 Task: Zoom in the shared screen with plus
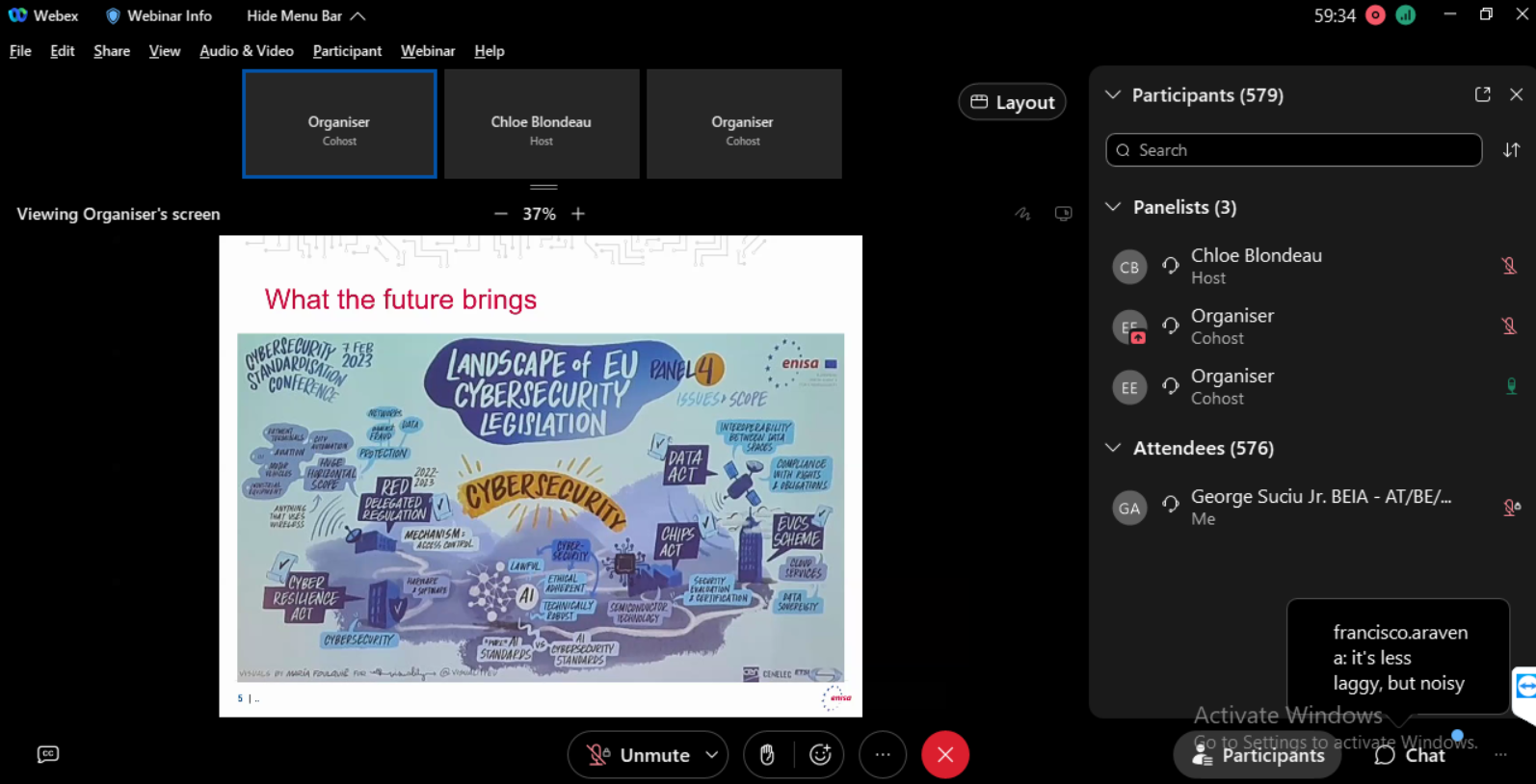(x=578, y=214)
